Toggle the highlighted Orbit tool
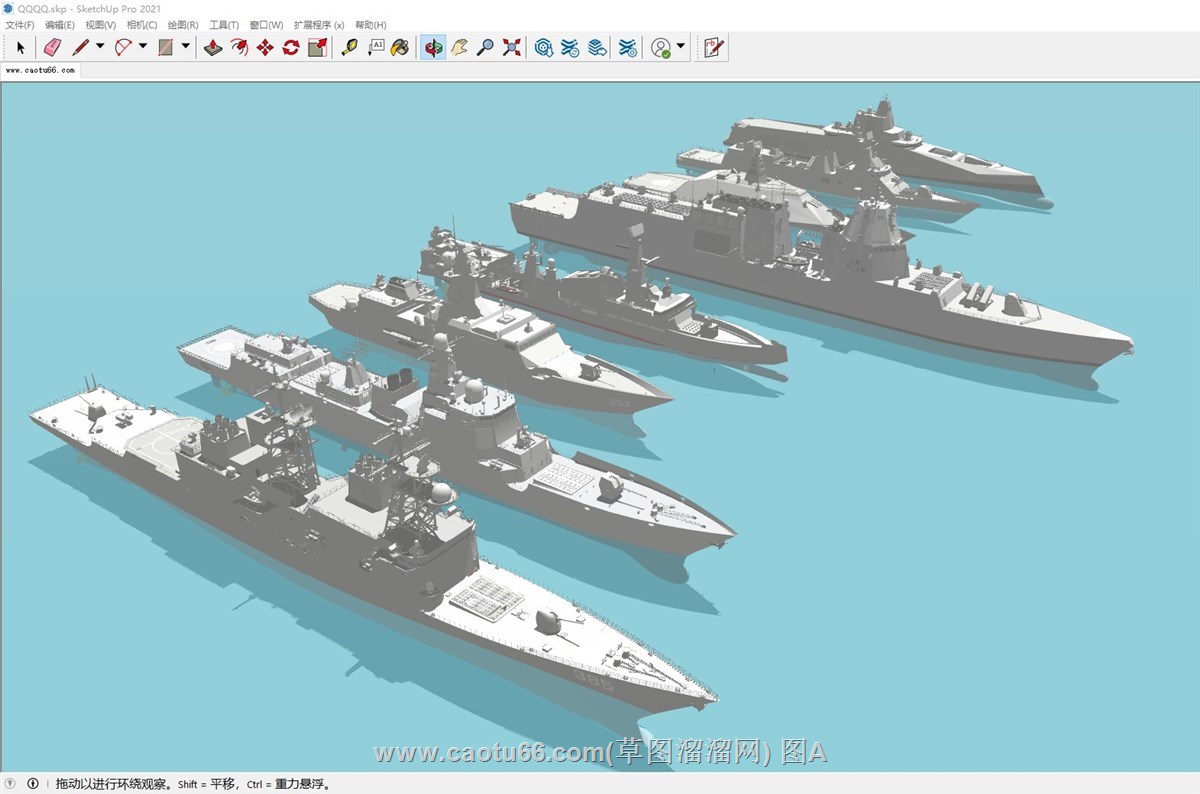Viewport: 1200px width, 794px height. [433, 47]
